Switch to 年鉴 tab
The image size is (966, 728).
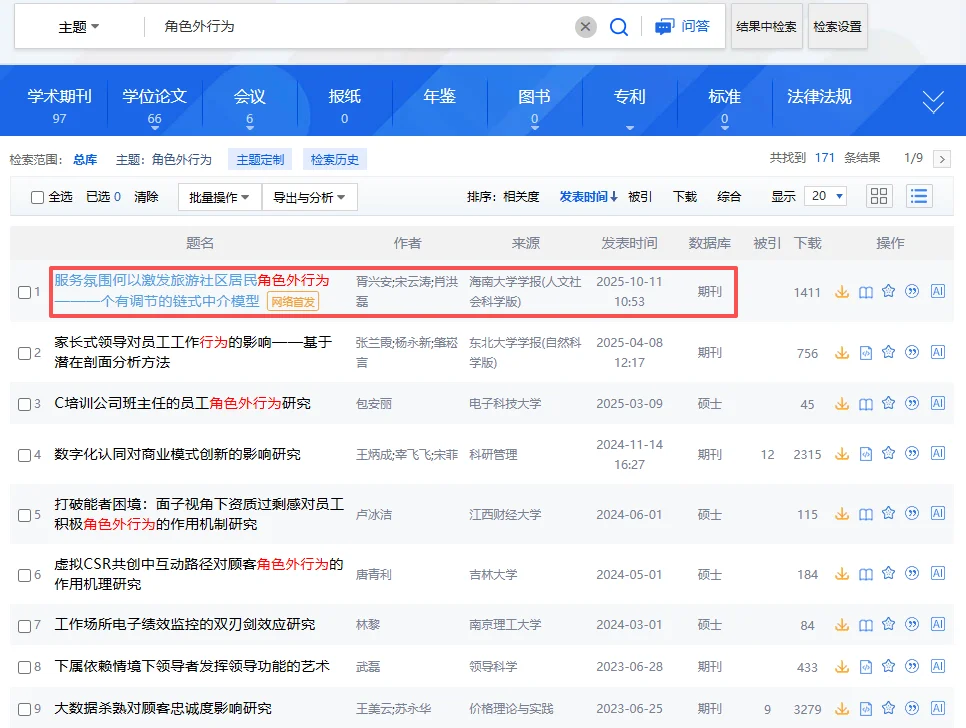(439, 97)
